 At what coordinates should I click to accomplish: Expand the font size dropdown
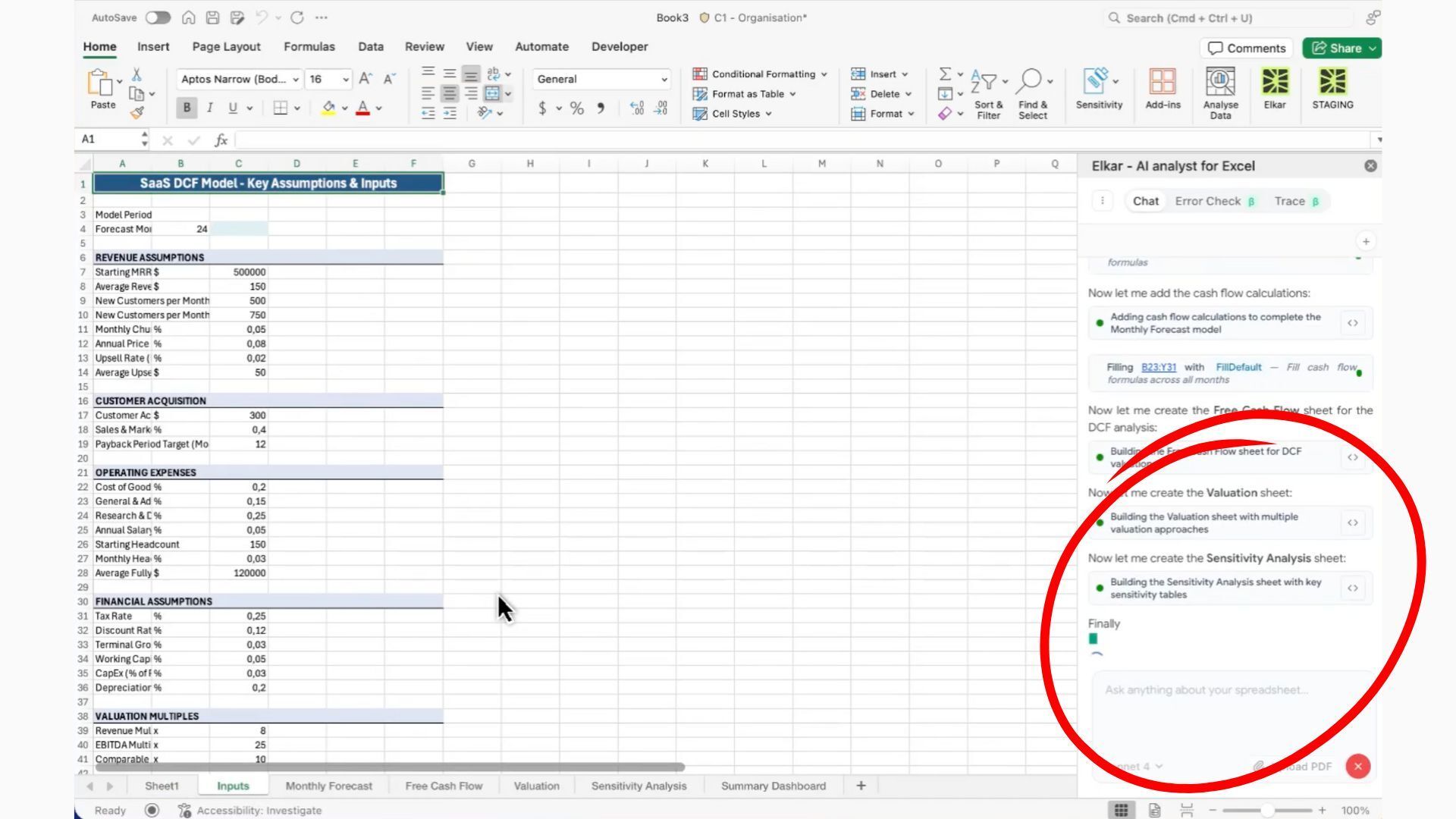(346, 79)
